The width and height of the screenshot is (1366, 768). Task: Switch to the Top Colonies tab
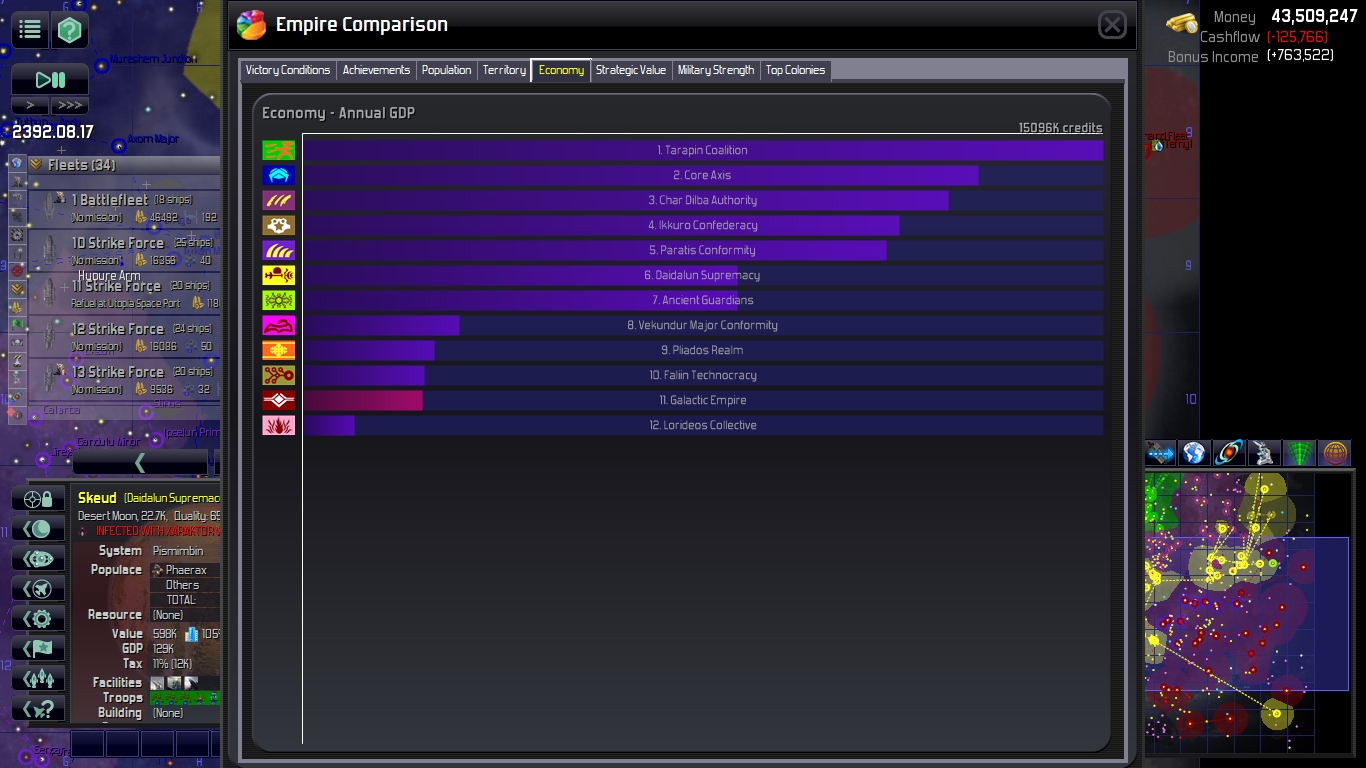click(795, 70)
